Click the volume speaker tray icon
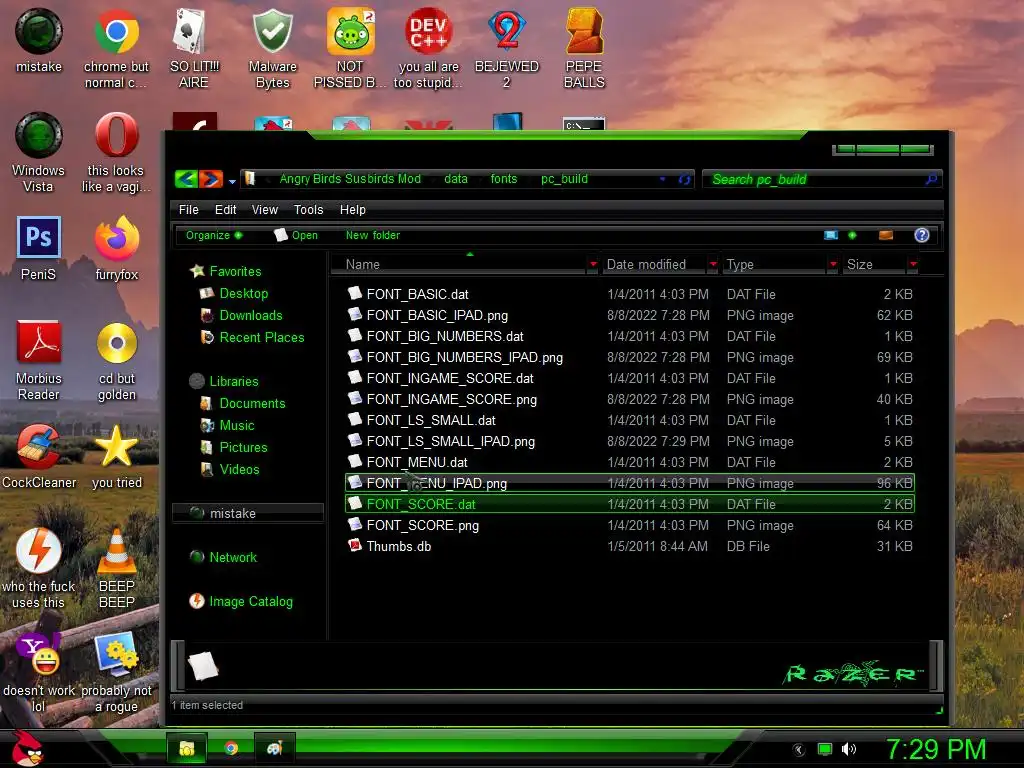 [x=849, y=749]
